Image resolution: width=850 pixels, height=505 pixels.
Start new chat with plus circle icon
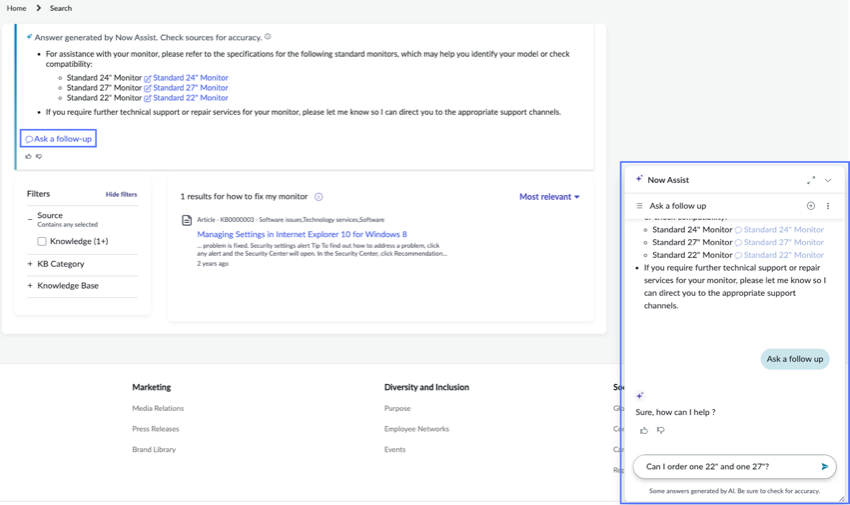pyautogui.click(x=811, y=206)
